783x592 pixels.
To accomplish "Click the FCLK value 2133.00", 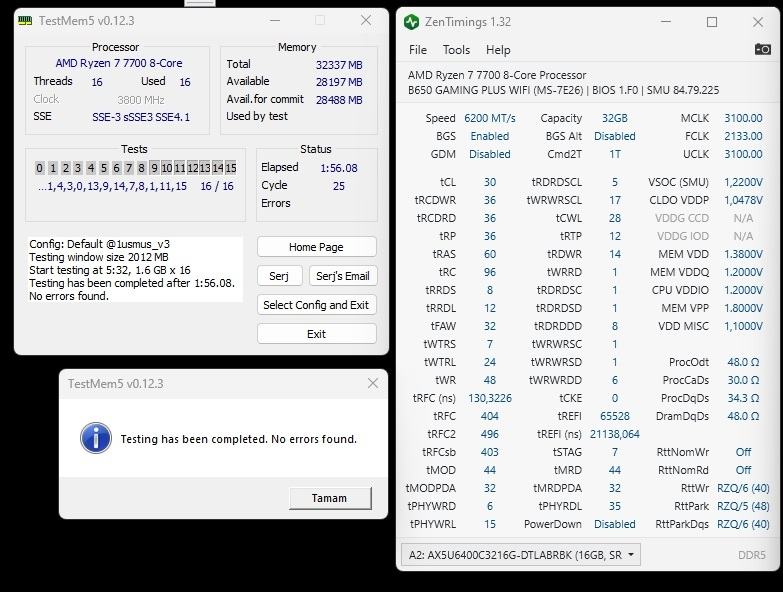I will (x=743, y=136).
